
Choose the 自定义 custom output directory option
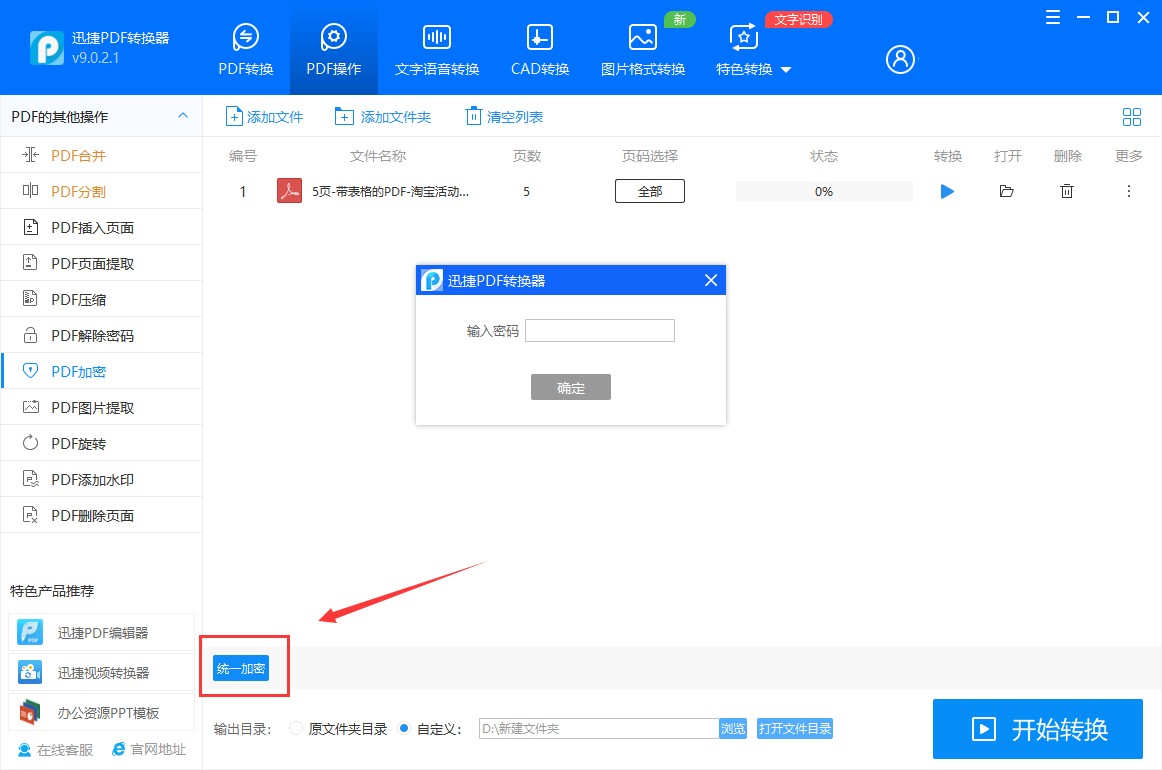pyautogui.click(x=405, y=728)
